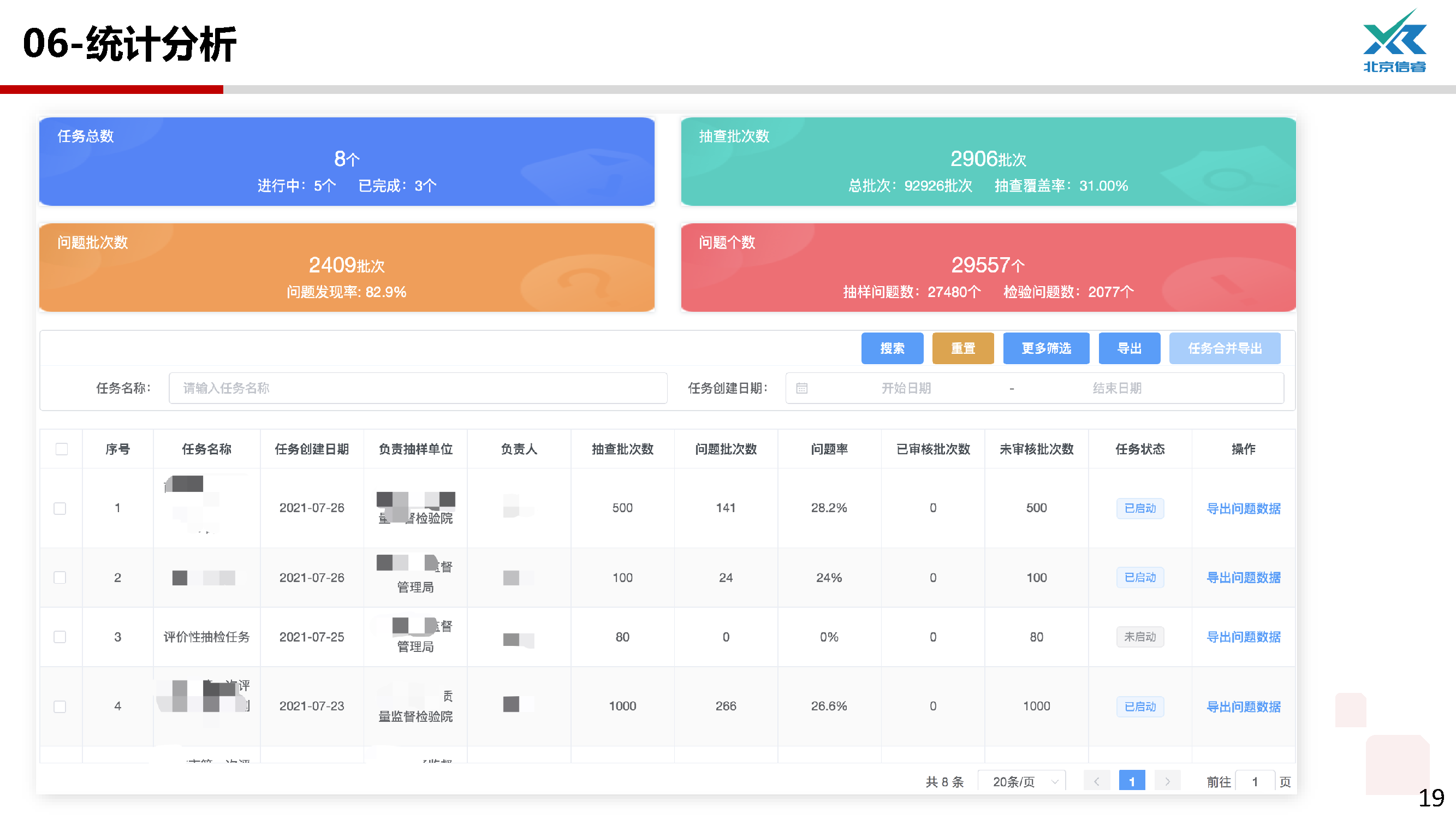Click the calendar icon in date range field

point(801,388)
